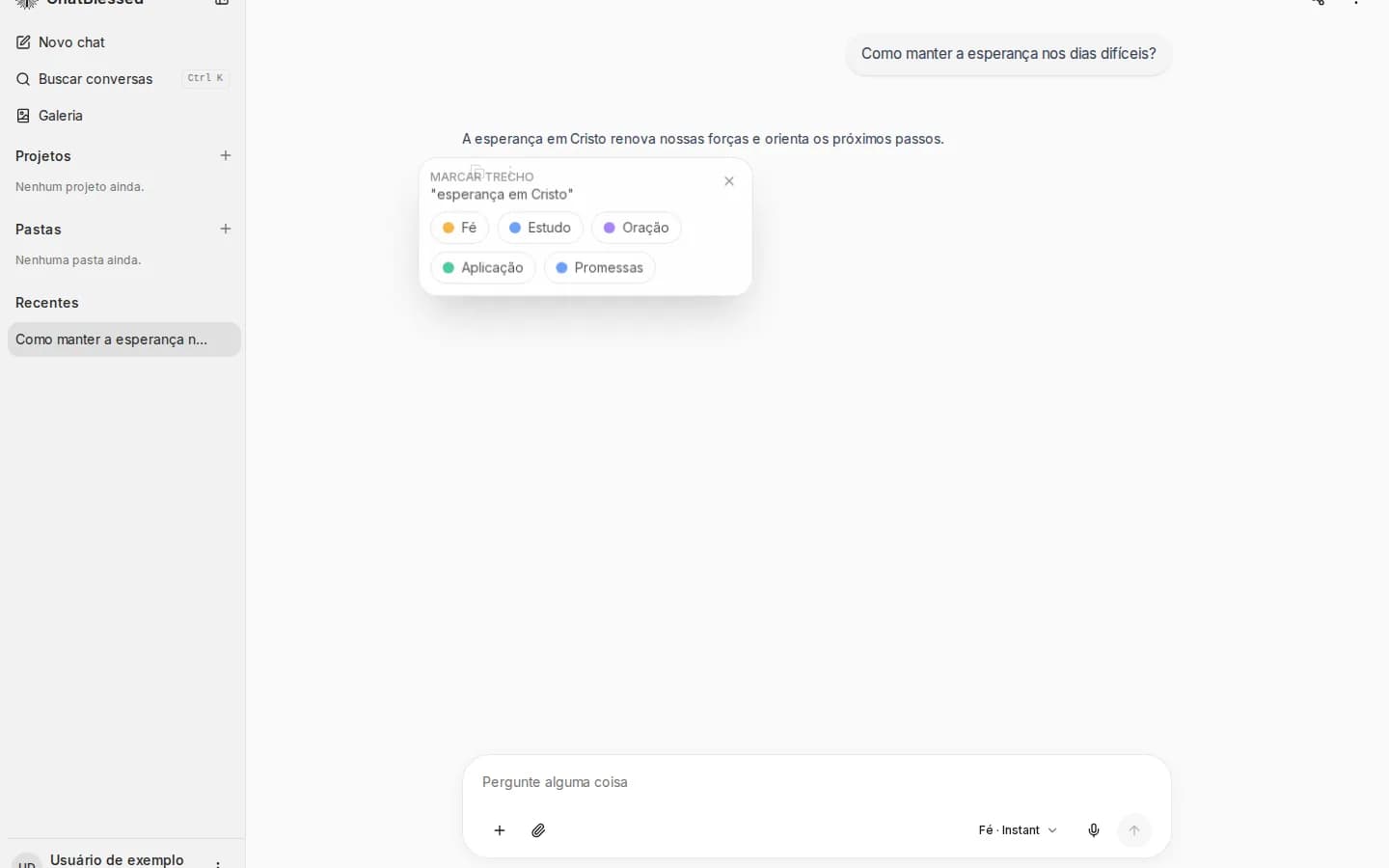The width and height of the screenshot is (1389, 868).
Task: Attach a file with paperclip icon
Action: (539, 830)
